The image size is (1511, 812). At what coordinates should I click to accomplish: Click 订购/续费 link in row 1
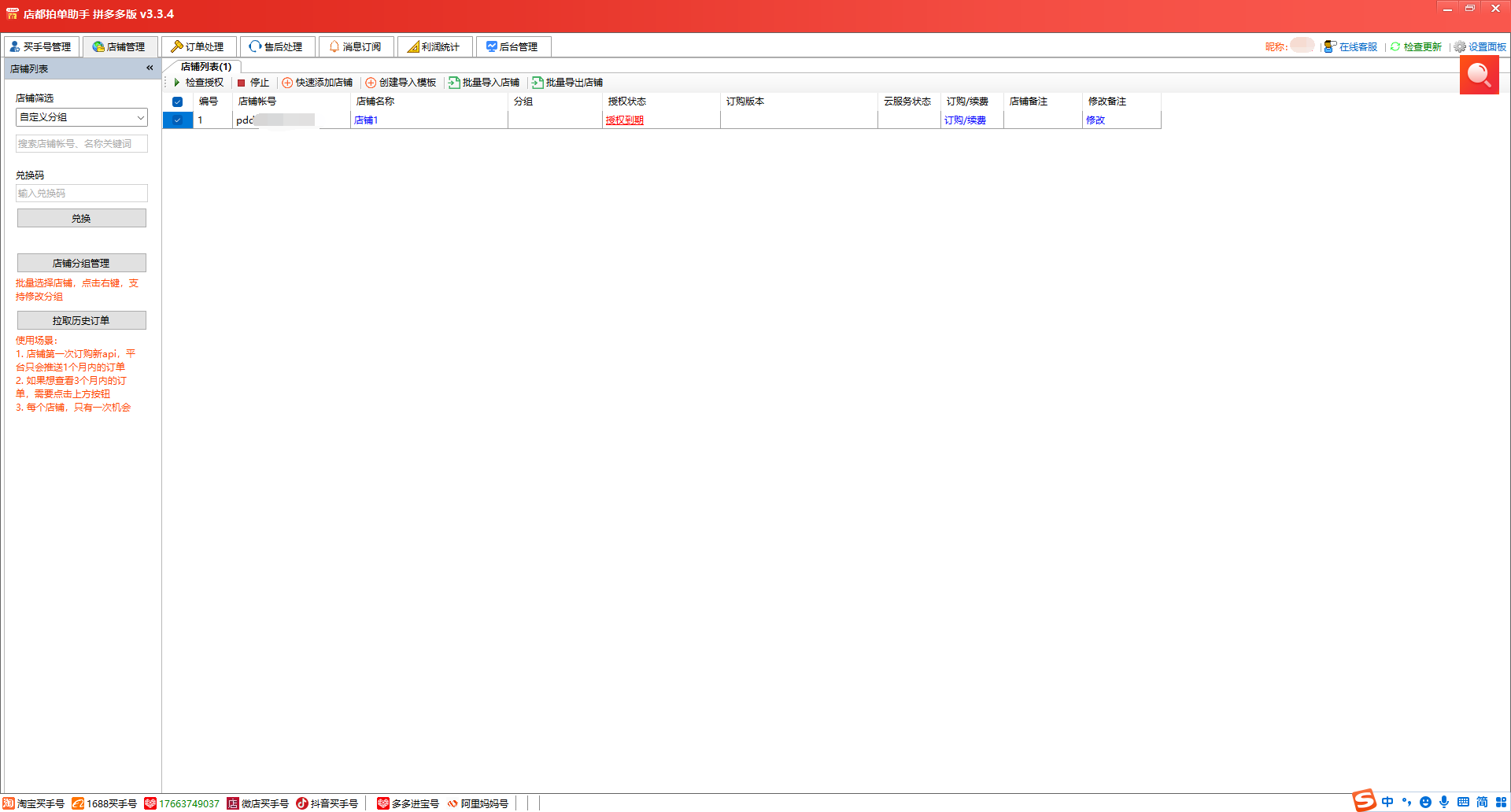tap(965, 120)
